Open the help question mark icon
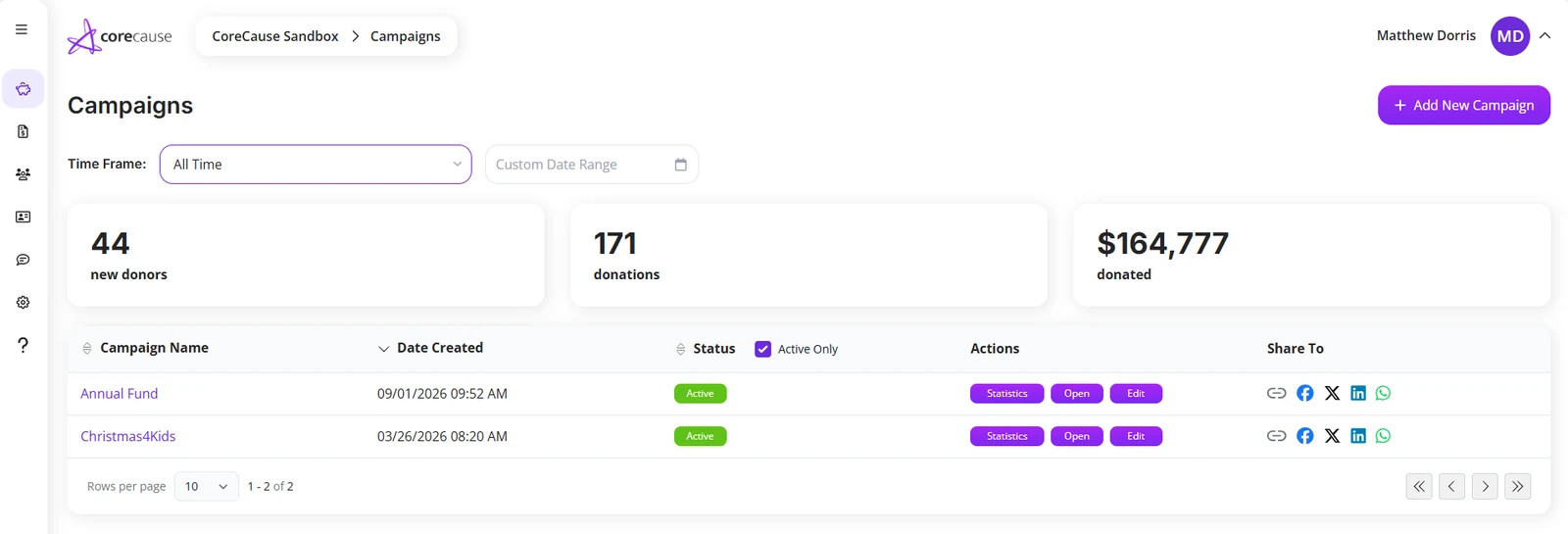This screenshot has height=534, width=1568. [23, 345]
